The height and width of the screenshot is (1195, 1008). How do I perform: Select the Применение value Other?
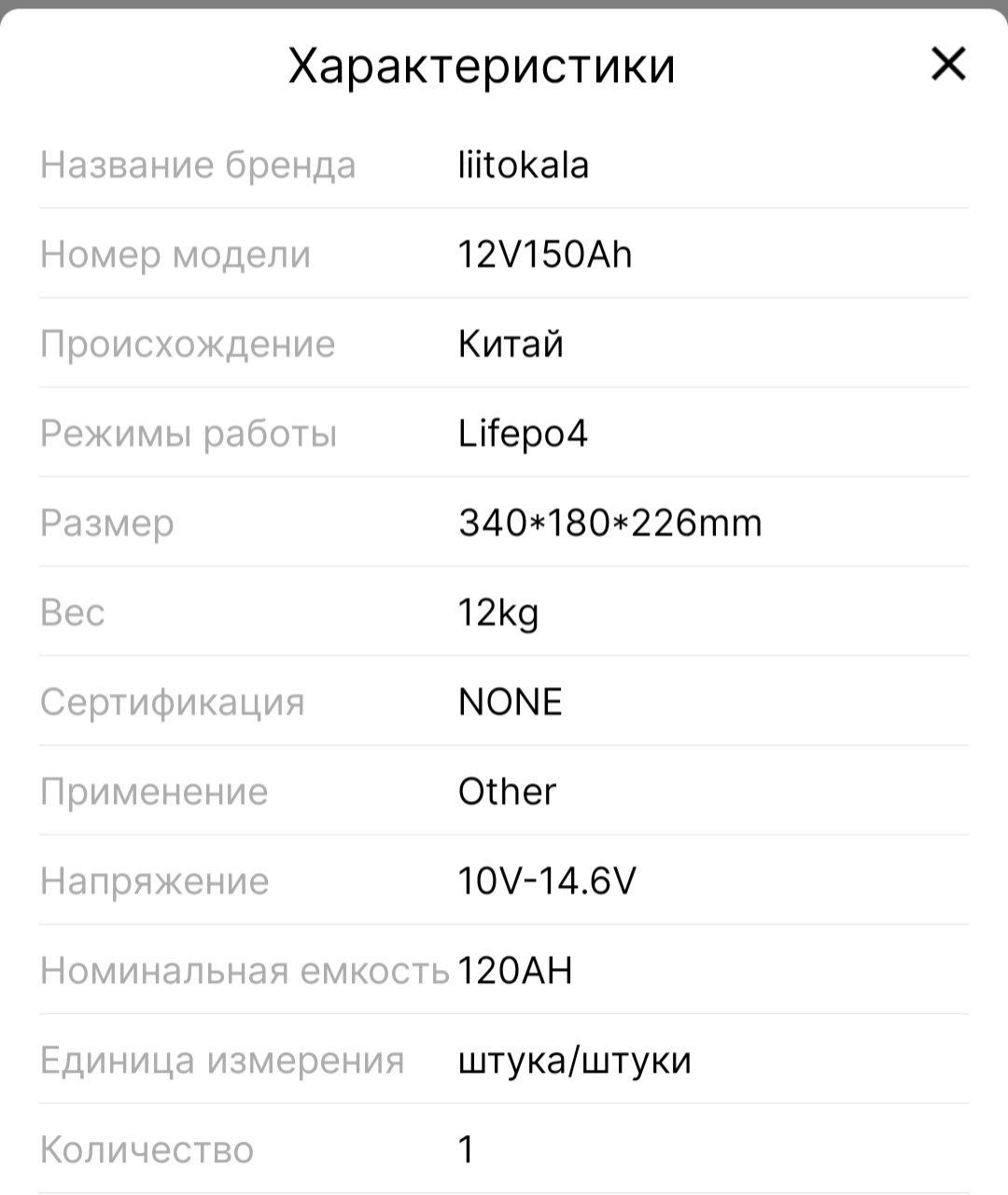(507, 792)
